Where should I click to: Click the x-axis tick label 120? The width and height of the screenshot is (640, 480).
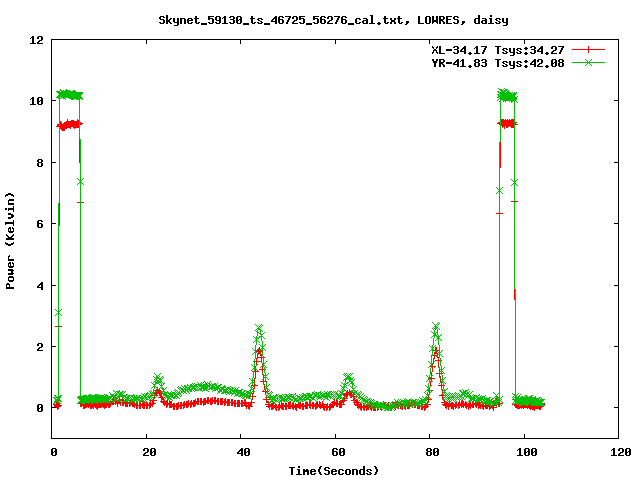pyautogui.click(x=621, y=452)
